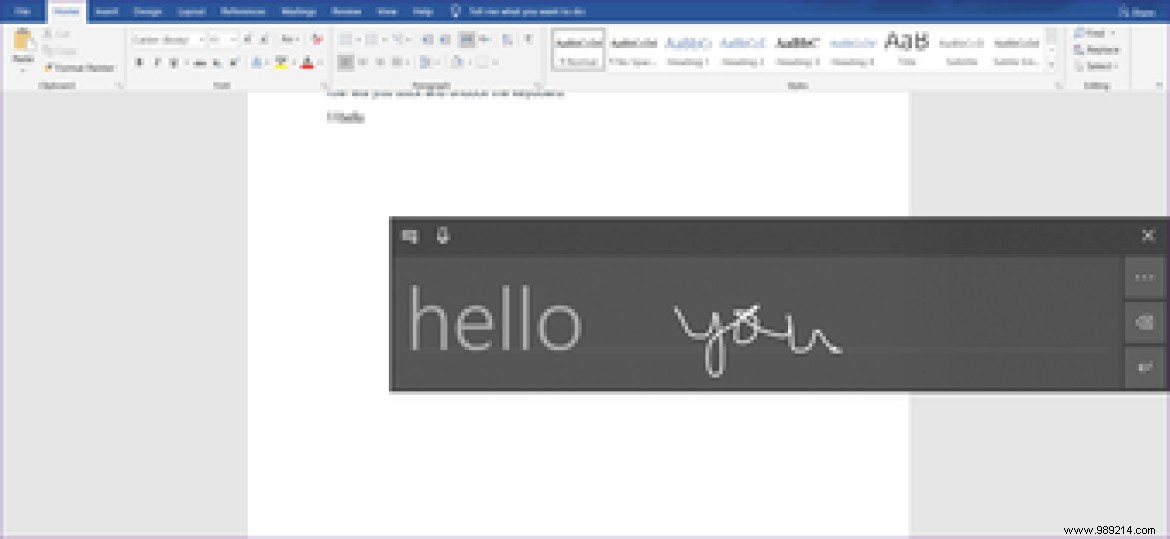
Task: Toggle center alignment
Action: (363, 63)
